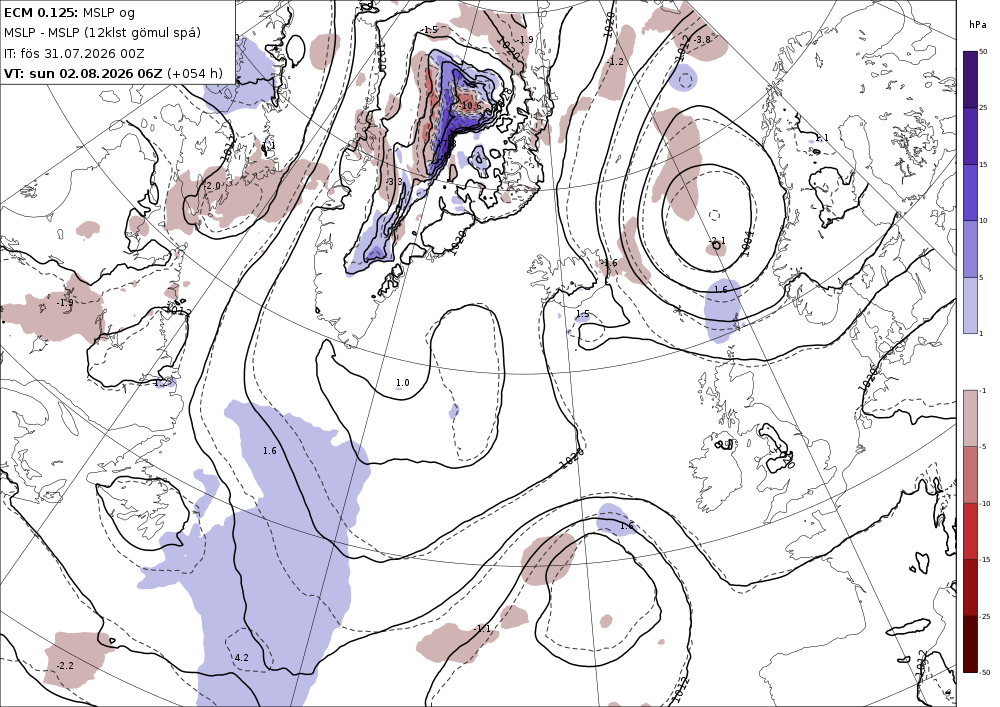
Task: Click the pale pink -1 to -5 legend swatch
Action: coord(969,418)
